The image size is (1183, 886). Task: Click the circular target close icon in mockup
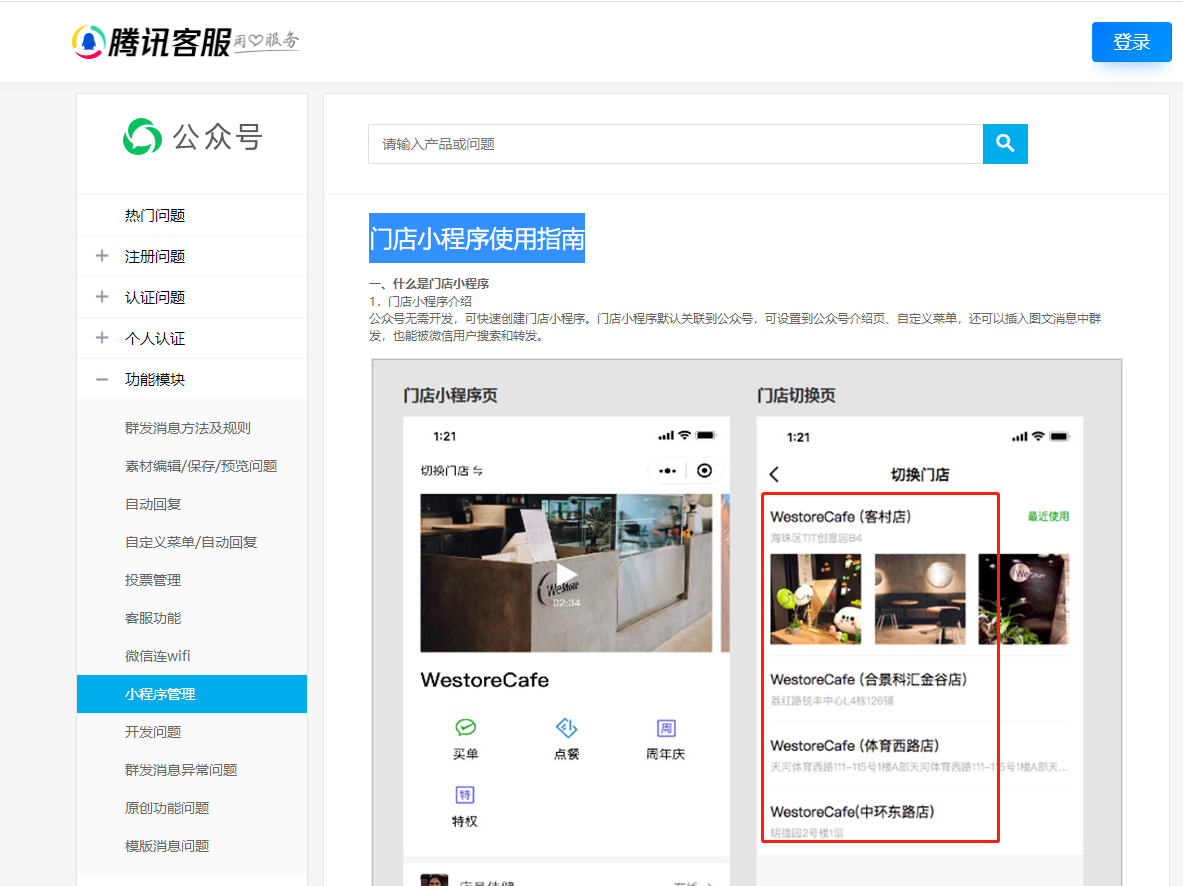[704, 471]
